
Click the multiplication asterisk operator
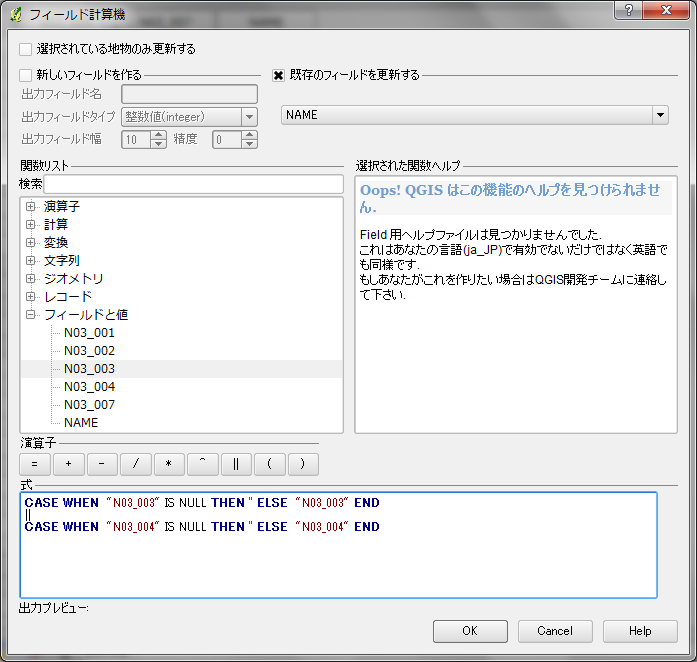click(x=169, y=464)
